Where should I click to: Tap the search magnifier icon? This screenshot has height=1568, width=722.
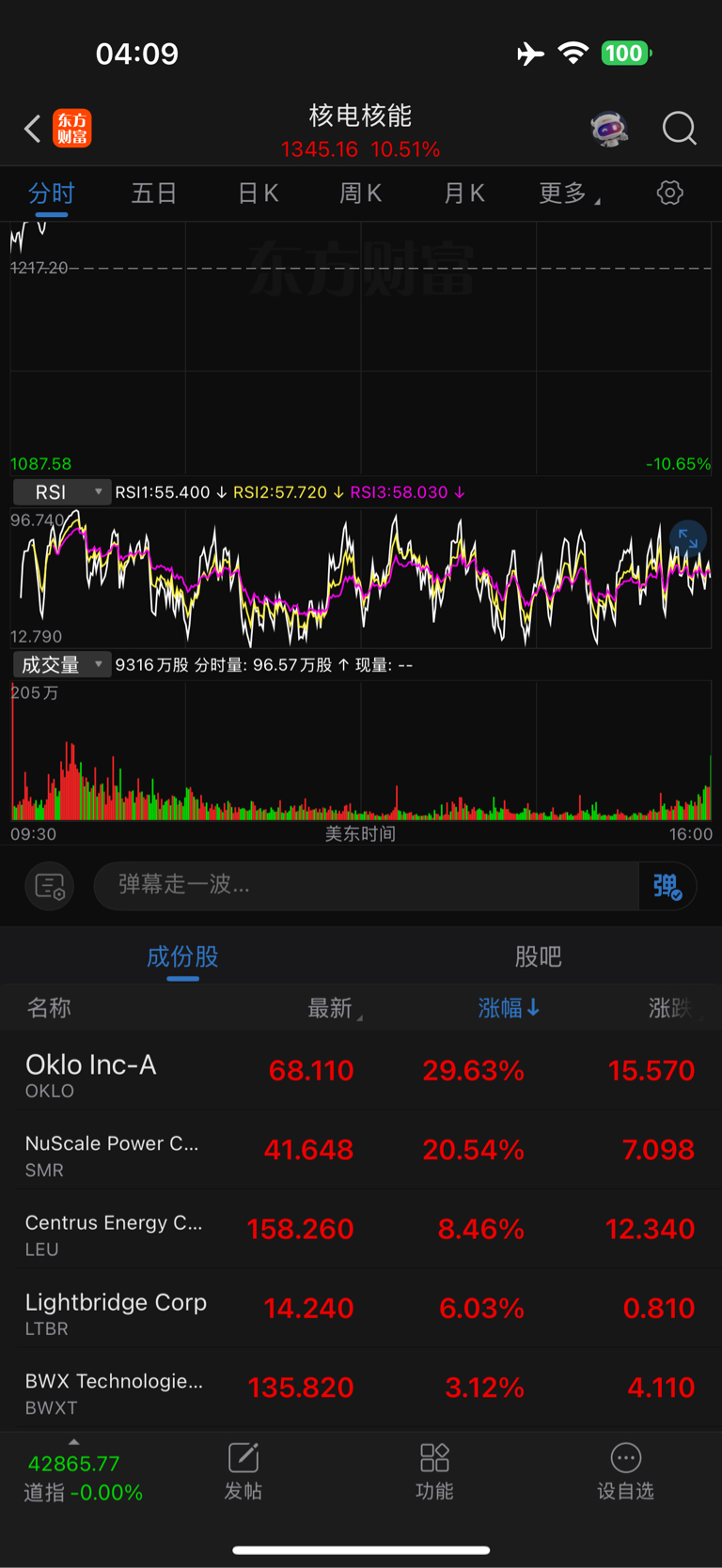[679, 128]
